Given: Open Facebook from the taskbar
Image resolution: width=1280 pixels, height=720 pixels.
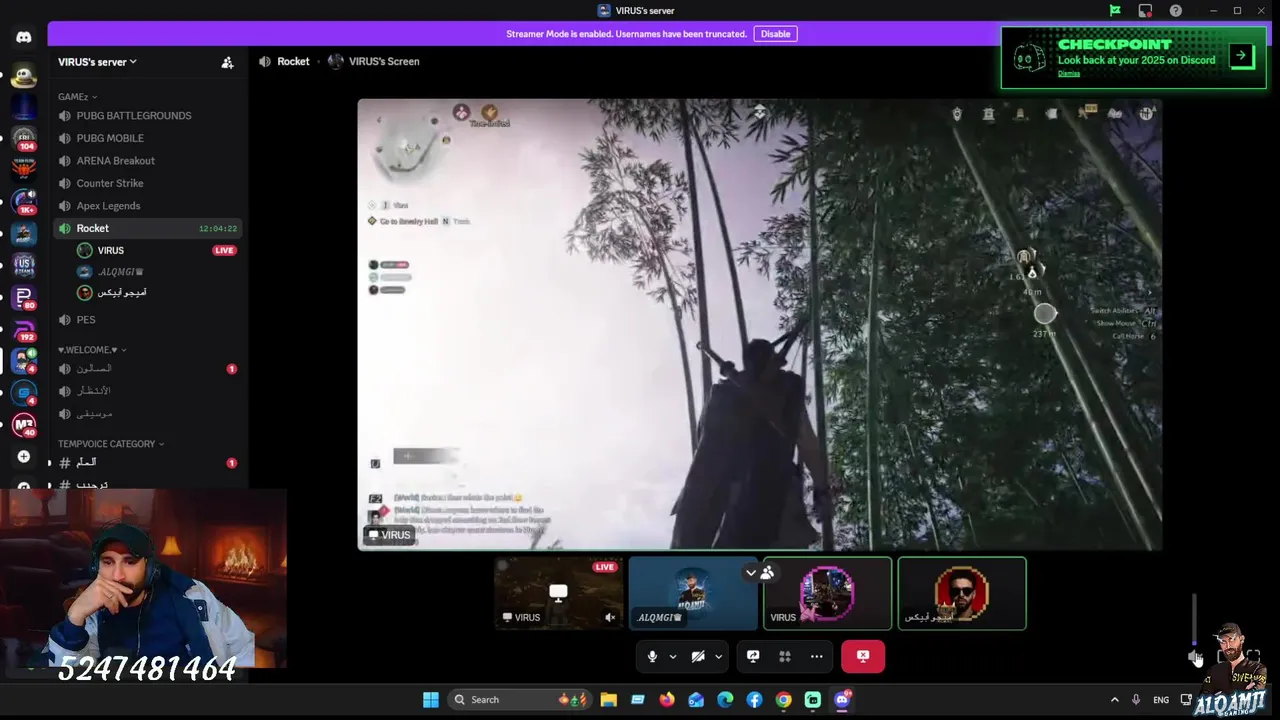Looking at the screenshot, I should [x=755, y=700].
